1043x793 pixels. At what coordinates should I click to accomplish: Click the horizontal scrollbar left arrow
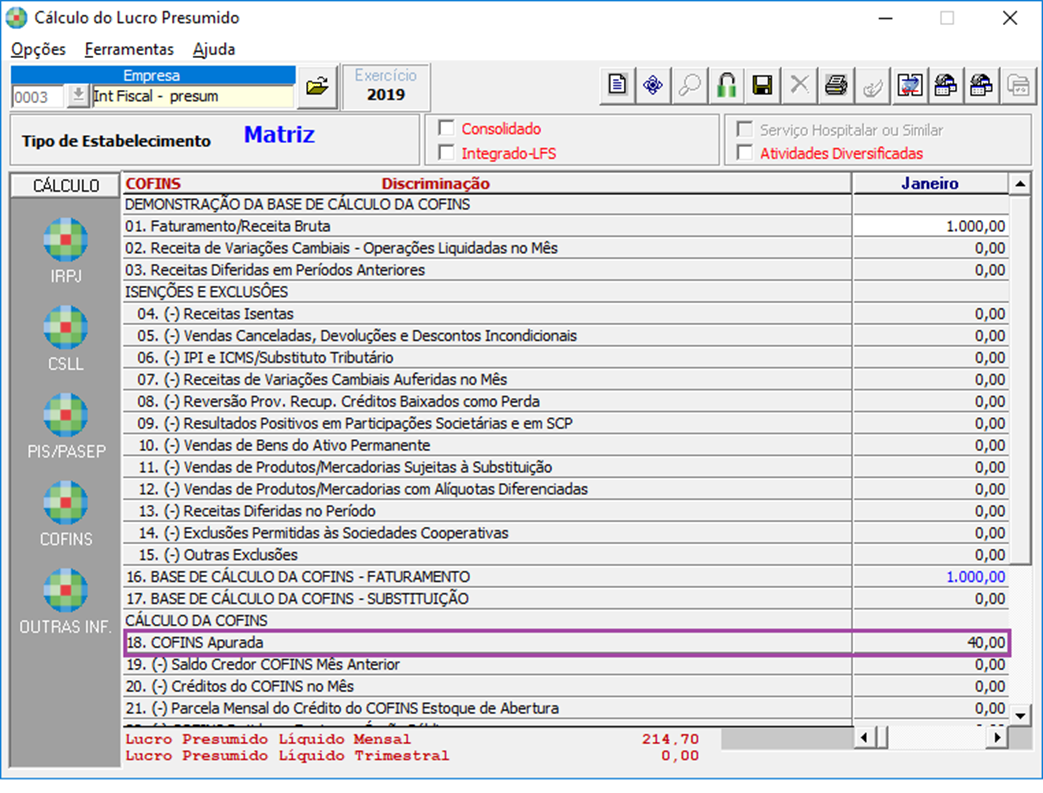[x=864, y=737]
